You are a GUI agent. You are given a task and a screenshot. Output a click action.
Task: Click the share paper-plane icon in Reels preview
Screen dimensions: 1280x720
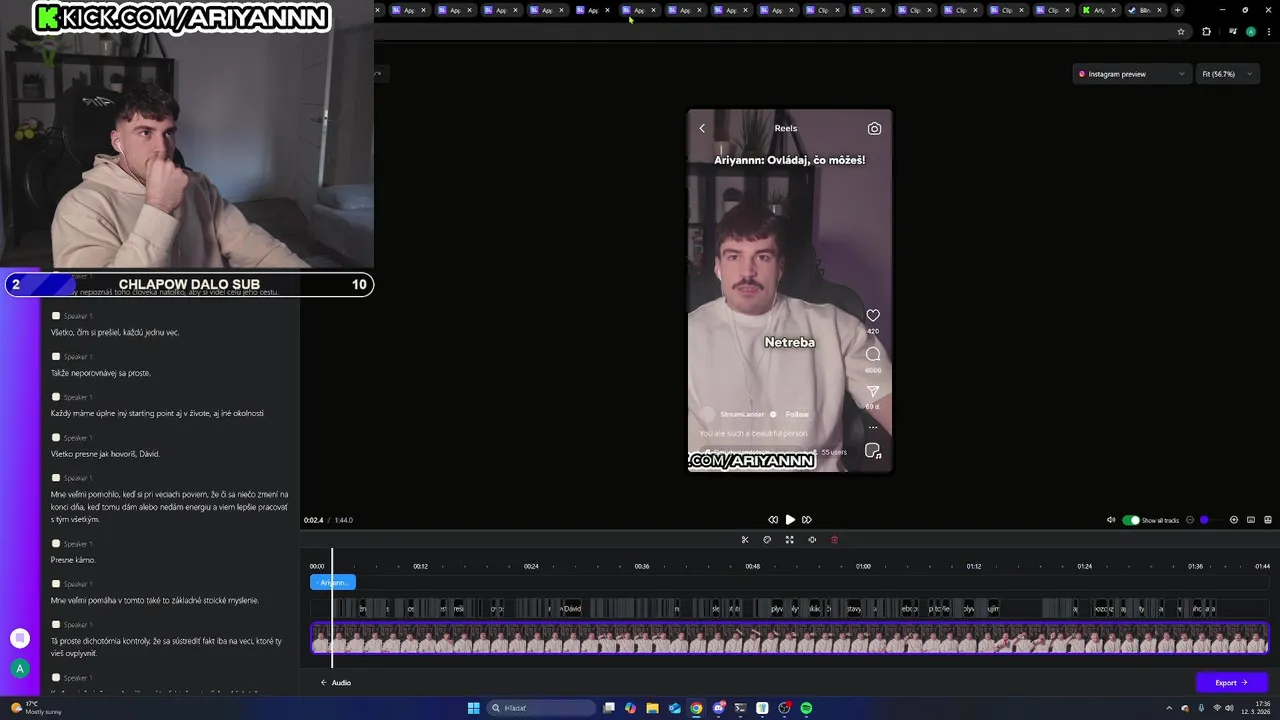coord(873,392)
